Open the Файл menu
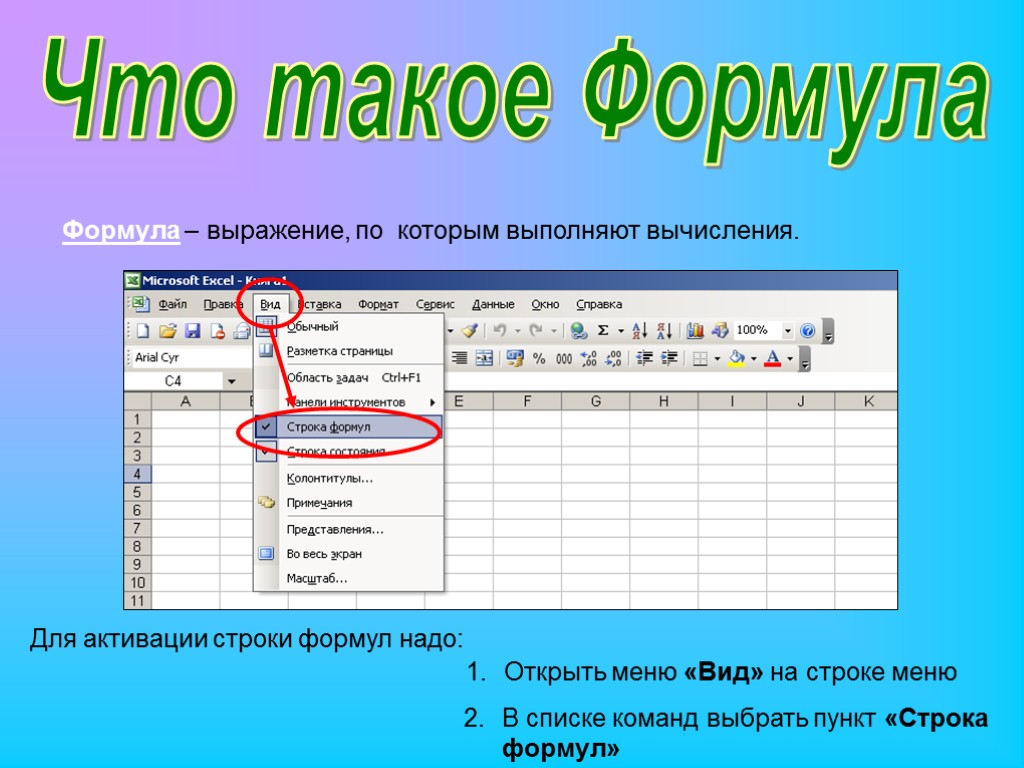Screen dimensions: 1024x768 [x=172, y=304]
